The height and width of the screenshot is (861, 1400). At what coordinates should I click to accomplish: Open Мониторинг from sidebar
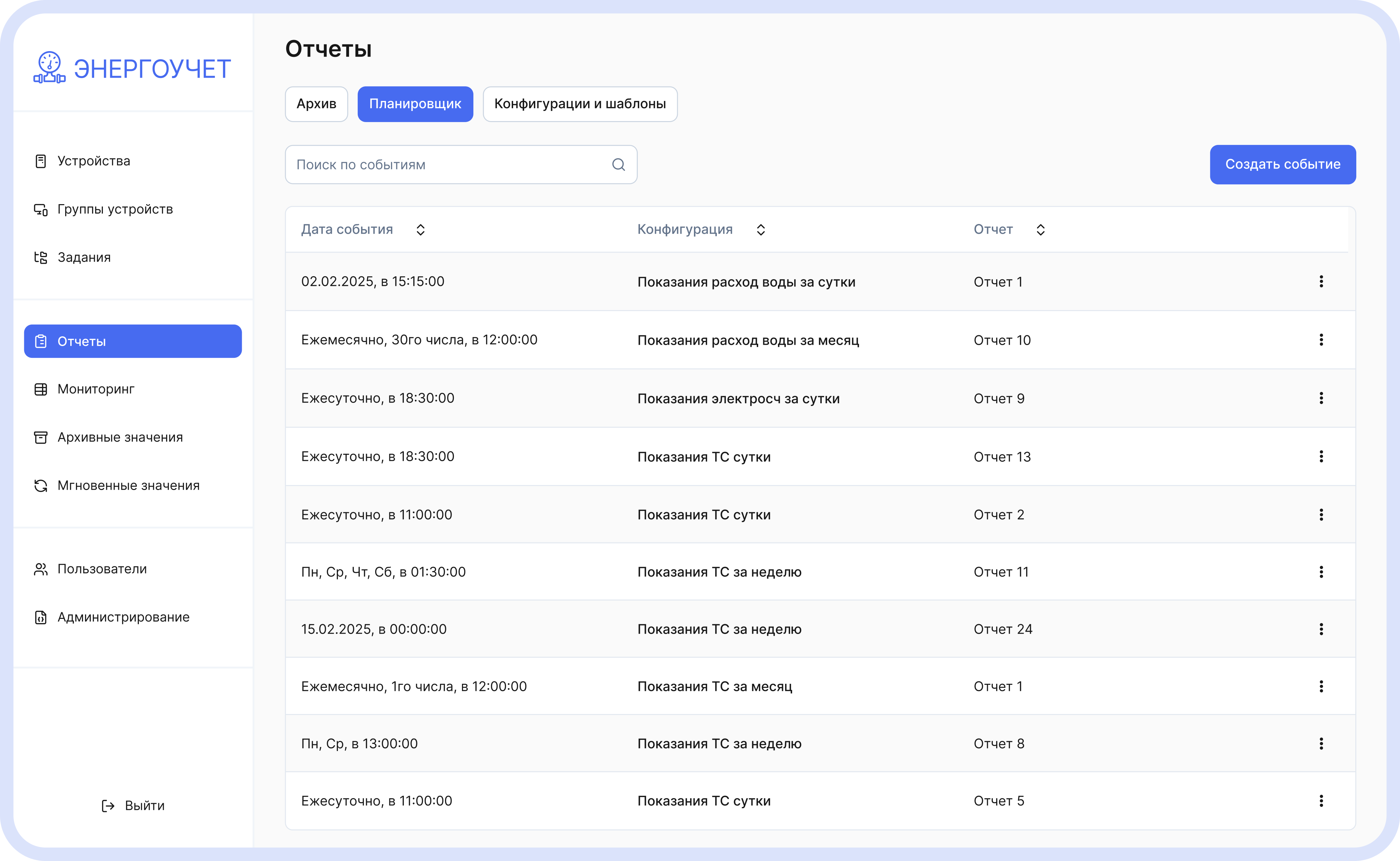[x=95, y=389]
